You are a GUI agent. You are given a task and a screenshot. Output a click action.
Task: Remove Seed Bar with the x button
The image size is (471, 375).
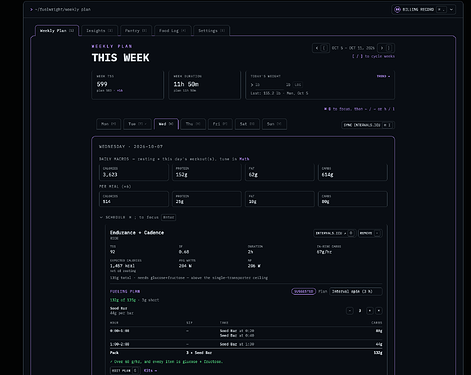(x=379, y=311)
